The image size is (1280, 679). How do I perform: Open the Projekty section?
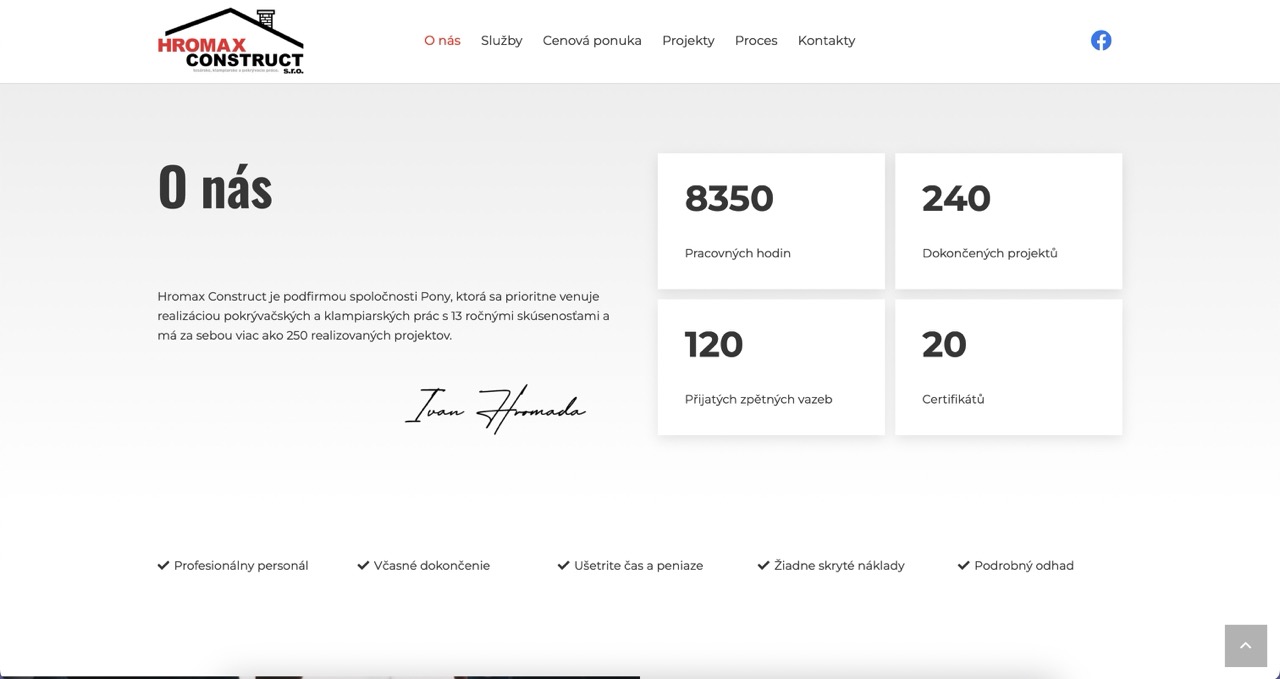point(688,41)
